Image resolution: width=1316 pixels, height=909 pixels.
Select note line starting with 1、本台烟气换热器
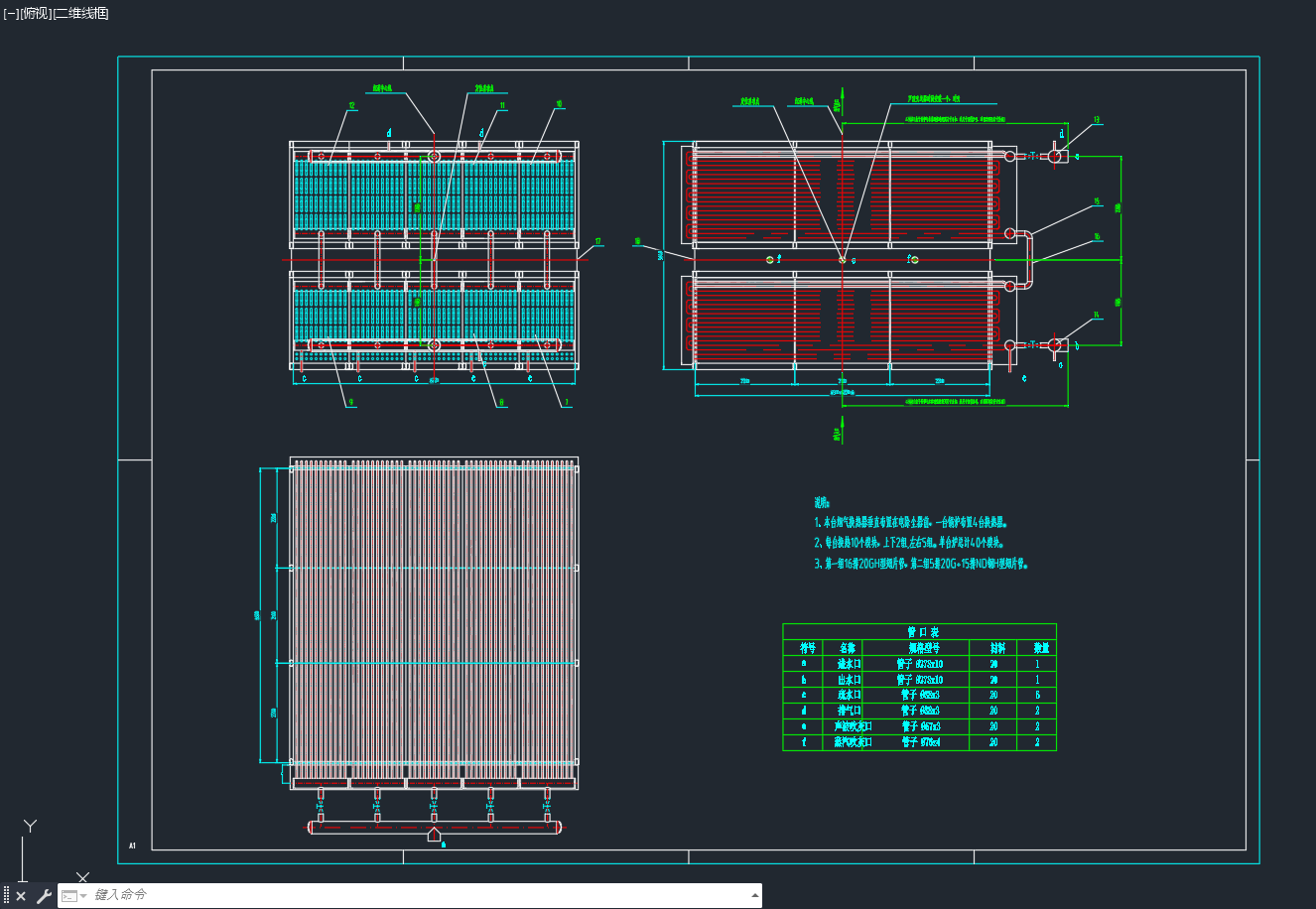point(911,522)
